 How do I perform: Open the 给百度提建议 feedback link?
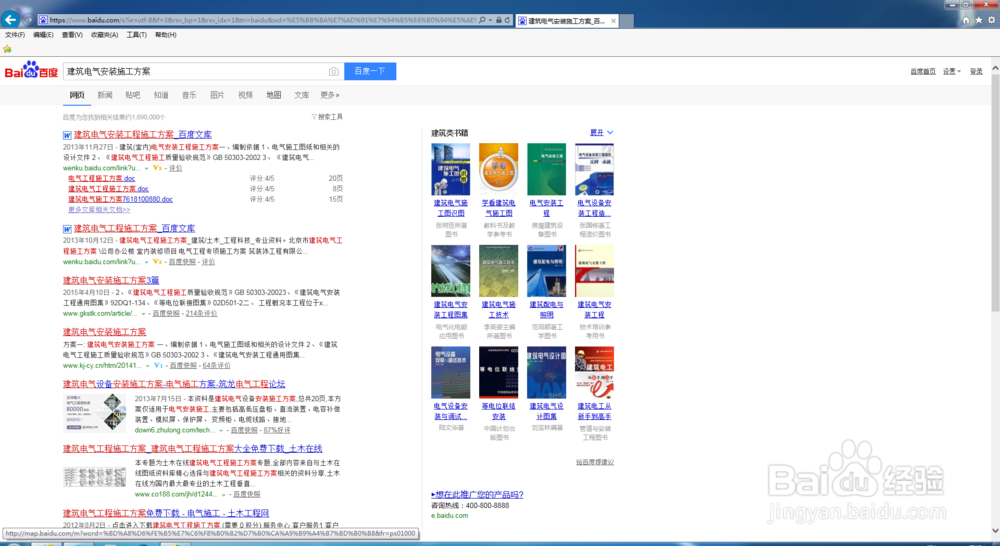[594, 462]
